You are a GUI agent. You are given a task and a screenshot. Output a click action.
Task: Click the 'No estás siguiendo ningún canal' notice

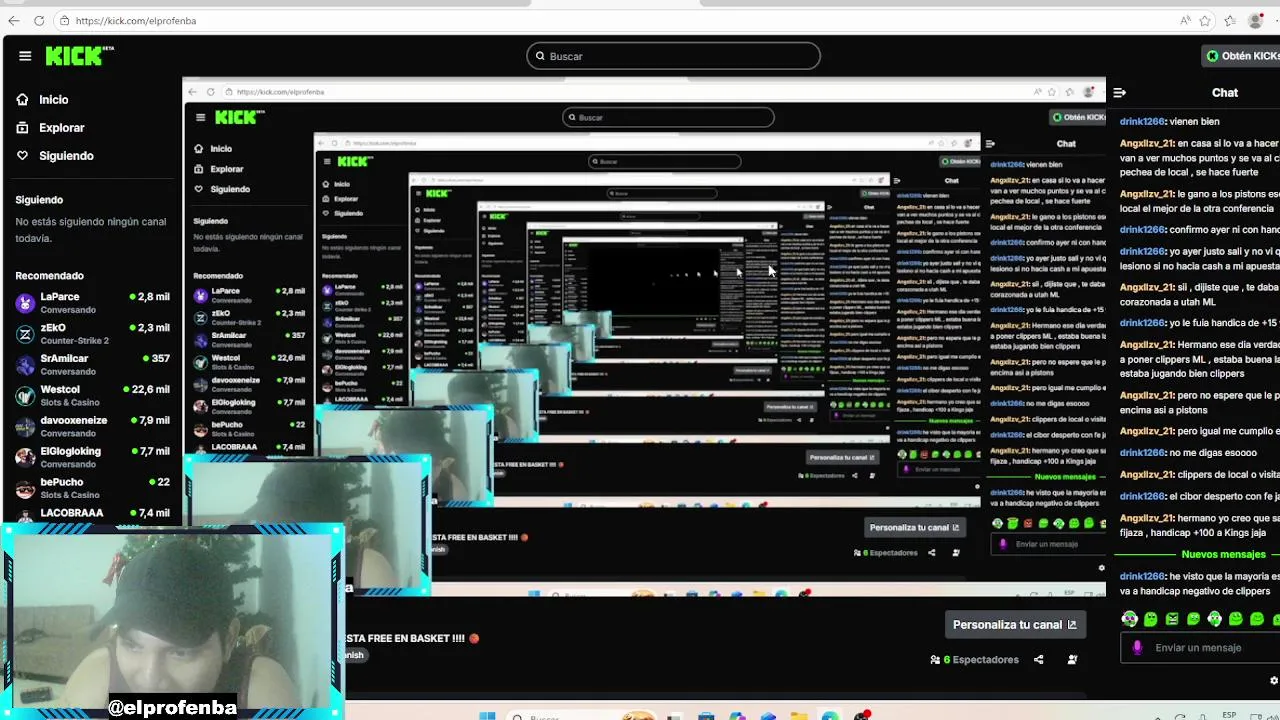91,230
